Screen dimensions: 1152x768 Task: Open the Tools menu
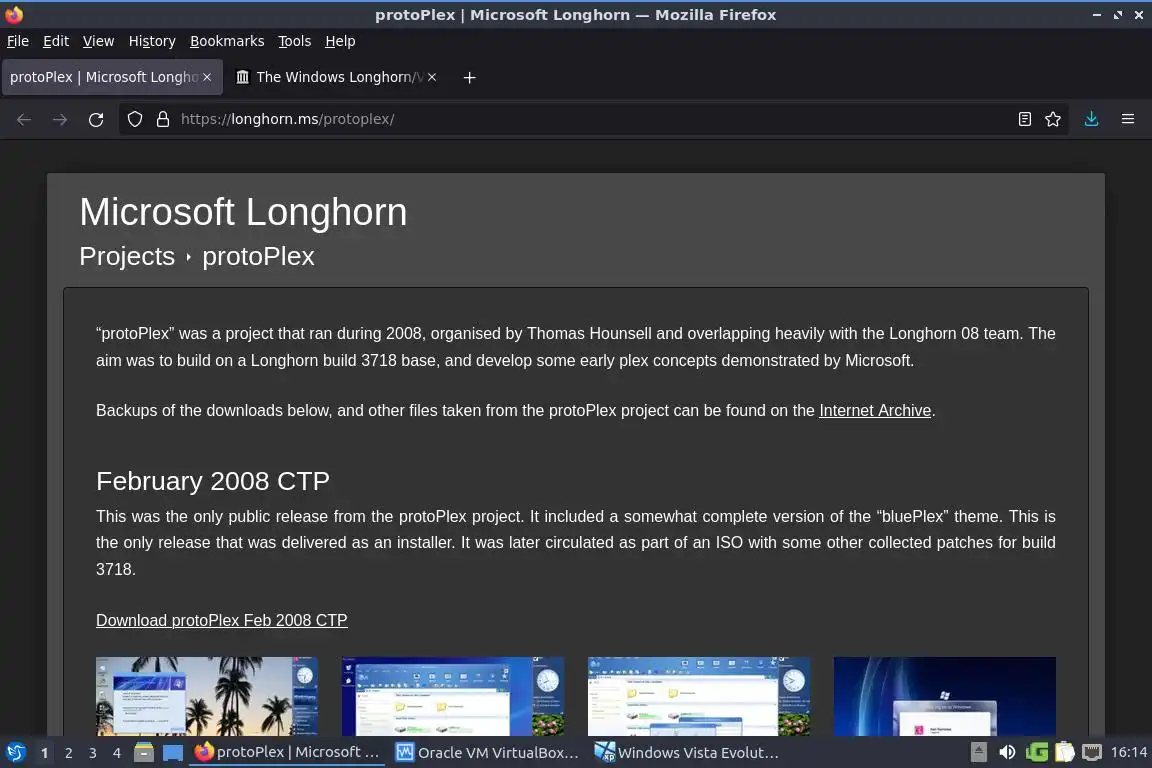(x=295, y=41)
